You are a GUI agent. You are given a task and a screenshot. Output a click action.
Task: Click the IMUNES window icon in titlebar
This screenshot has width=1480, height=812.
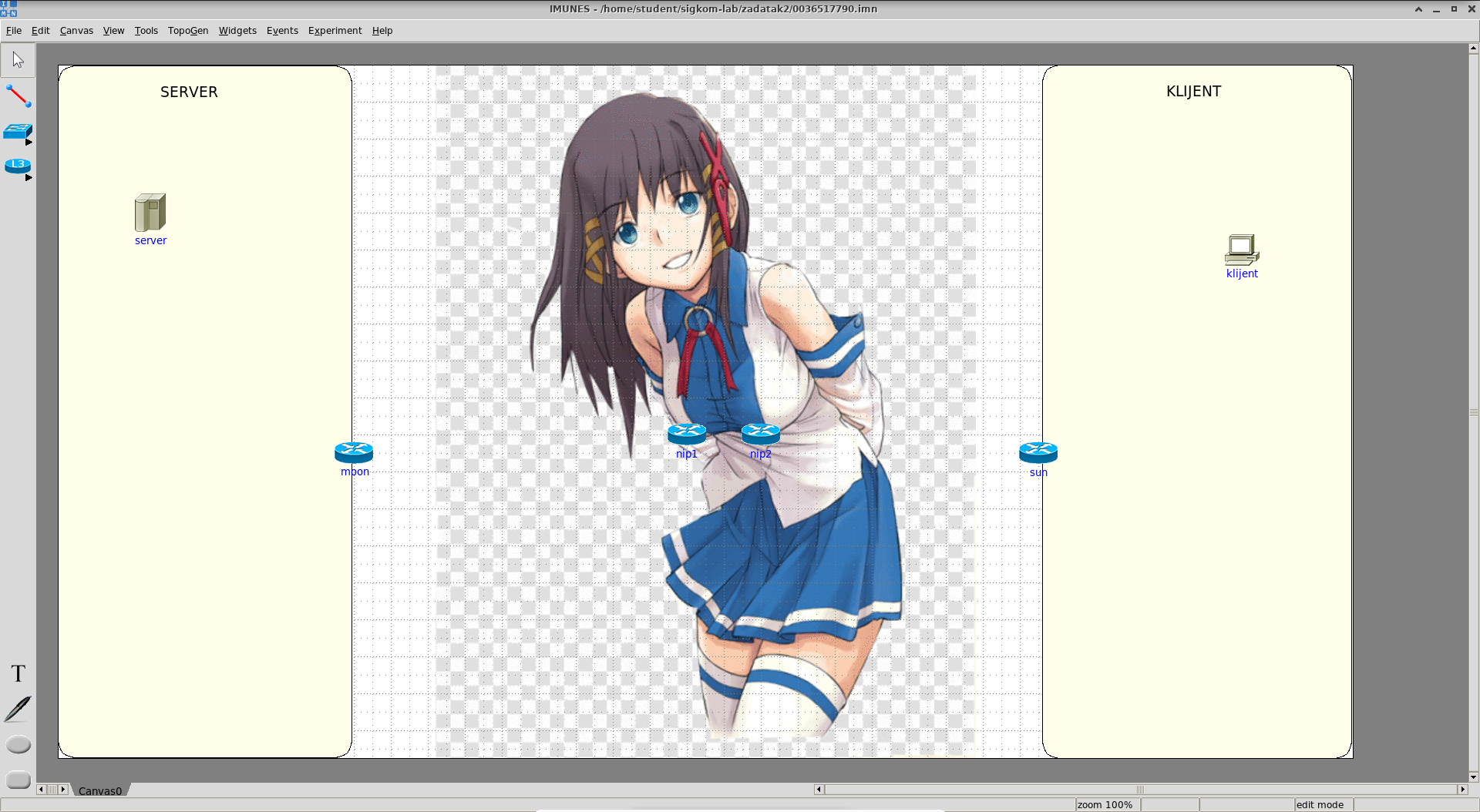[x=8, y=8]
